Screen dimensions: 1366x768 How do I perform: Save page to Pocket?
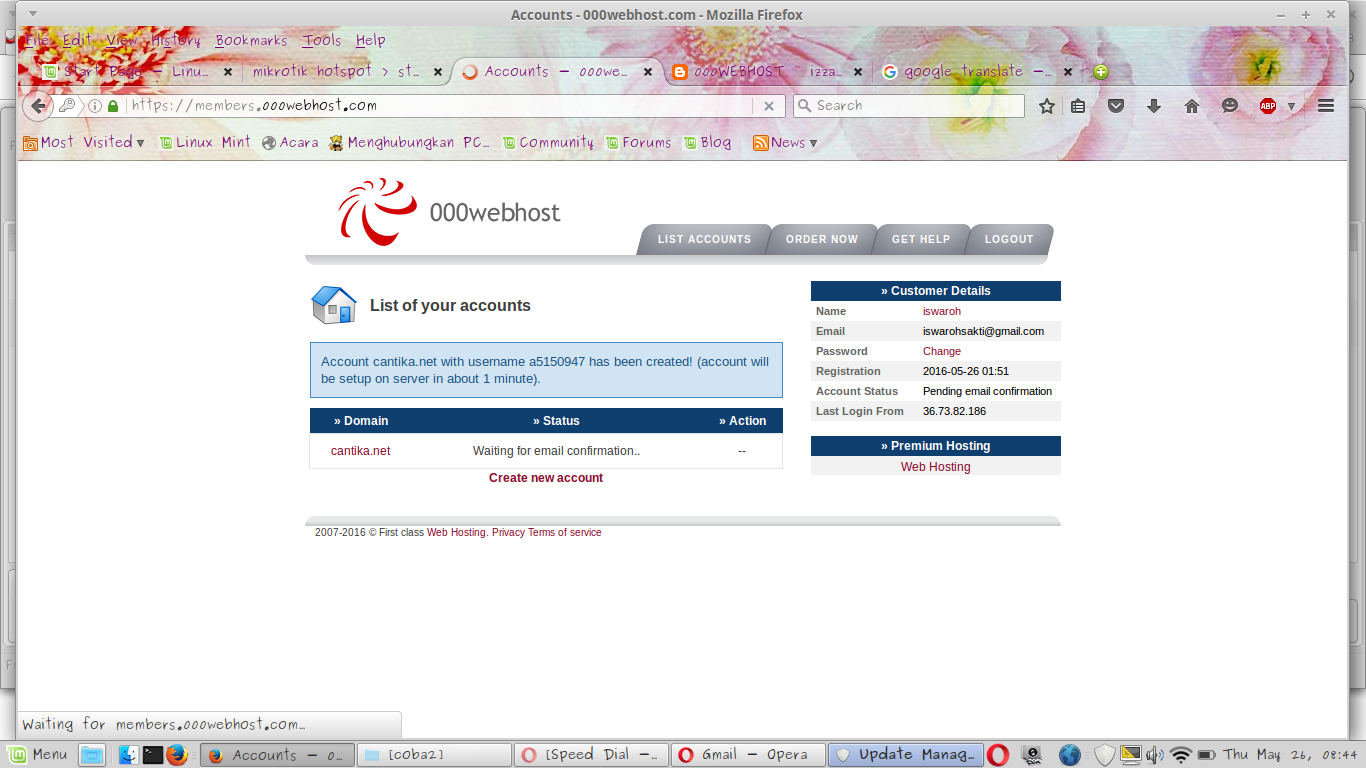point(1115,105)
